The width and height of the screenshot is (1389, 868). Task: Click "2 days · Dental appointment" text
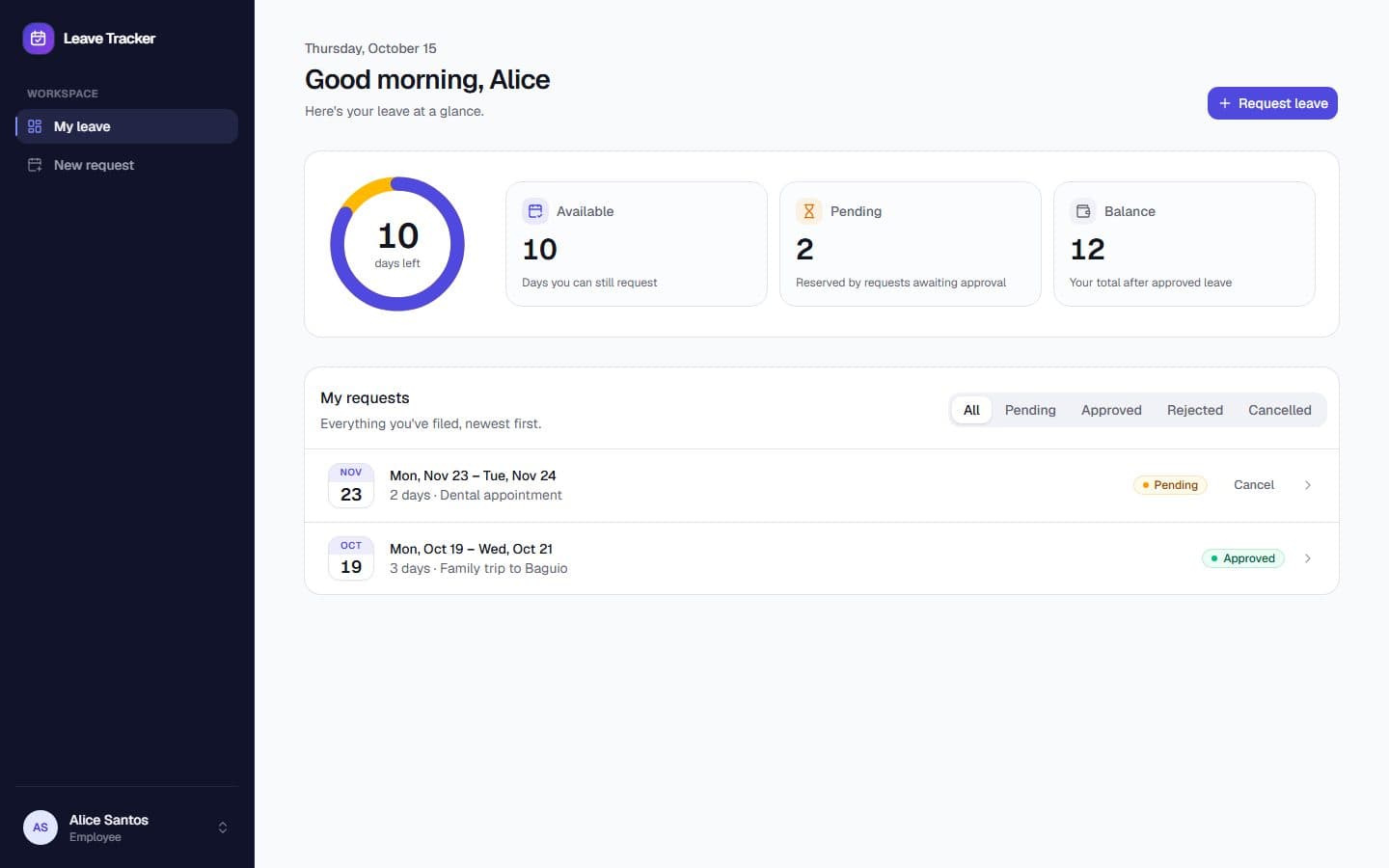[x=476, y=495]
